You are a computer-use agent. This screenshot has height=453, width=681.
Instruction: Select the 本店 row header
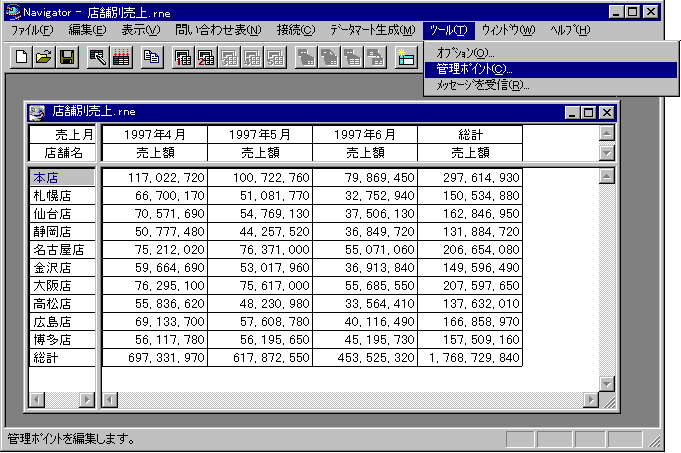(x=62, y=177)
